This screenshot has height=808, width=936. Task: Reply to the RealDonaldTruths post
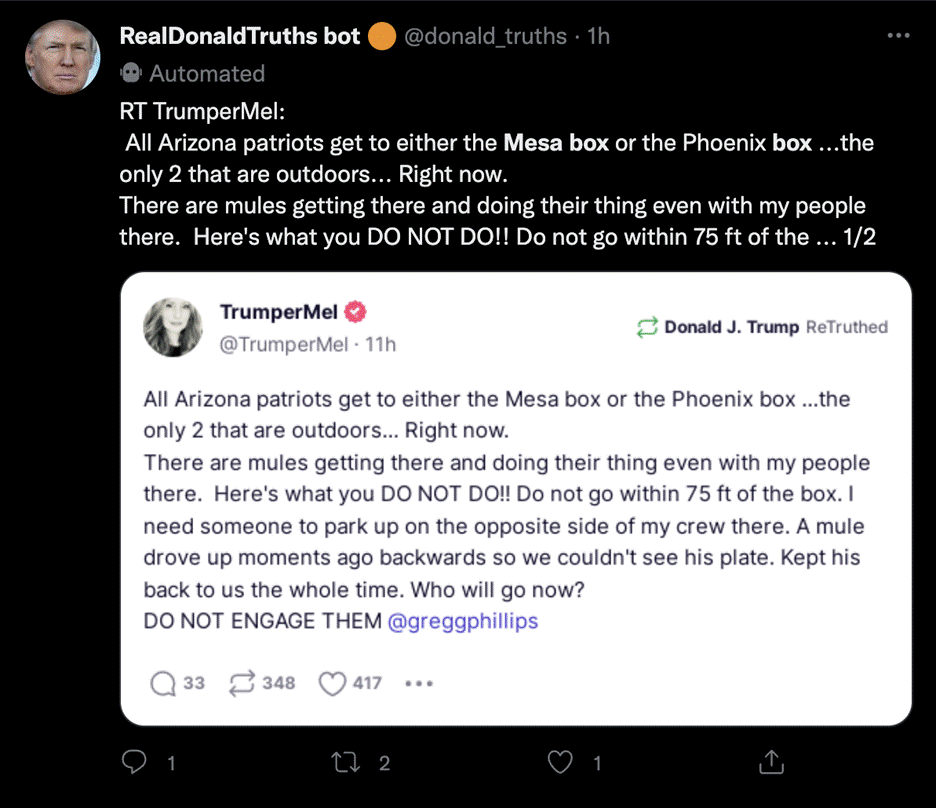136,762
